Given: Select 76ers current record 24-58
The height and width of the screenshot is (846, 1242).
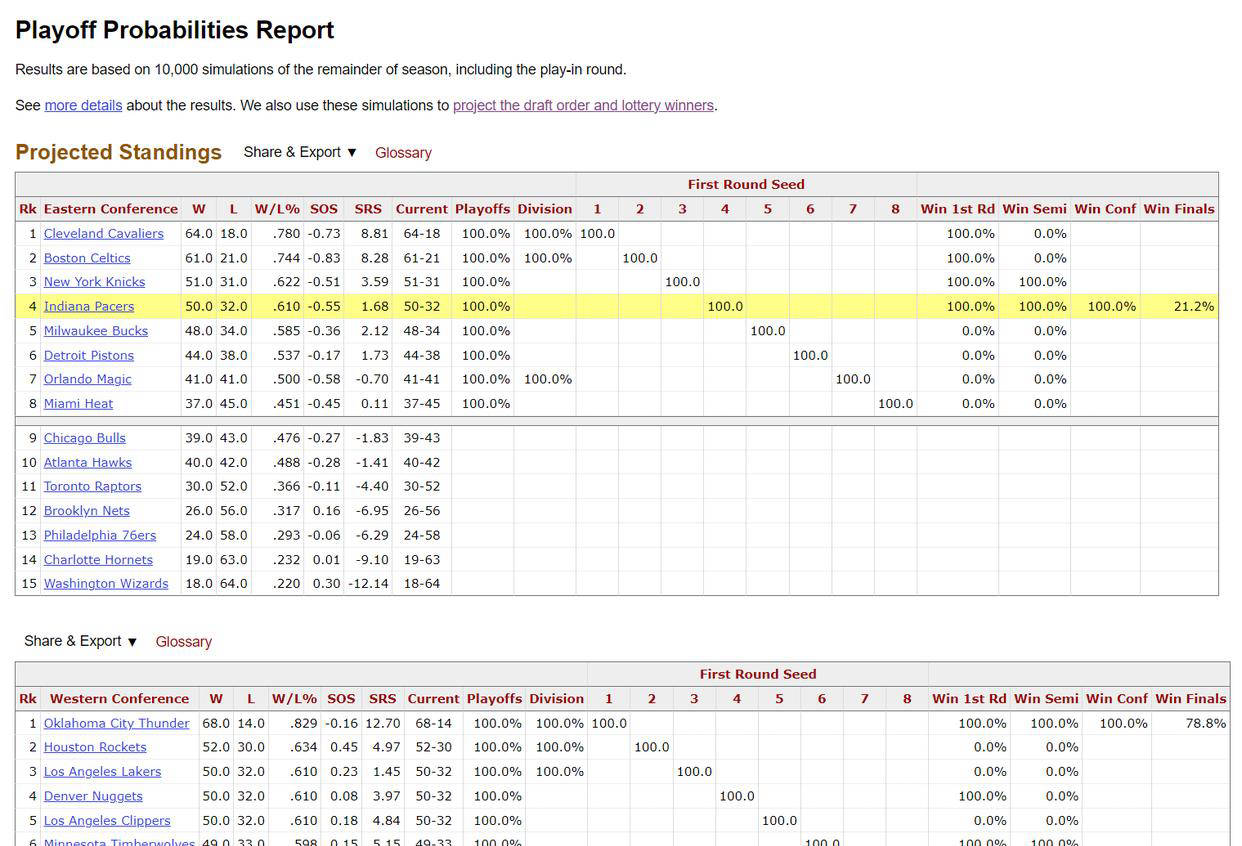Looking at the screenshot, I should 422,535.
